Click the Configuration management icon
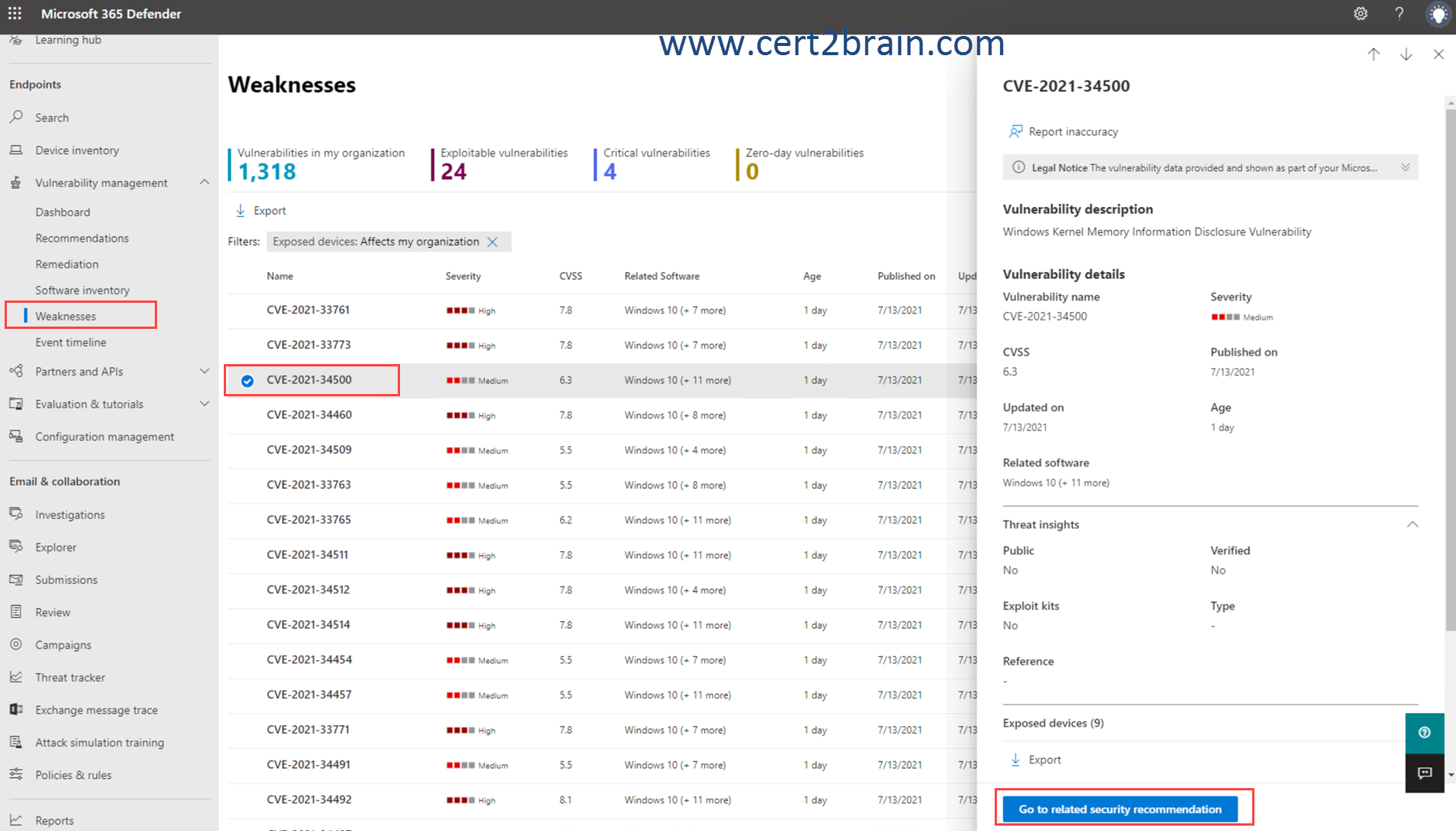Image resolution: width=1456 pixels, height=831 pixels. tap(16, 436)
